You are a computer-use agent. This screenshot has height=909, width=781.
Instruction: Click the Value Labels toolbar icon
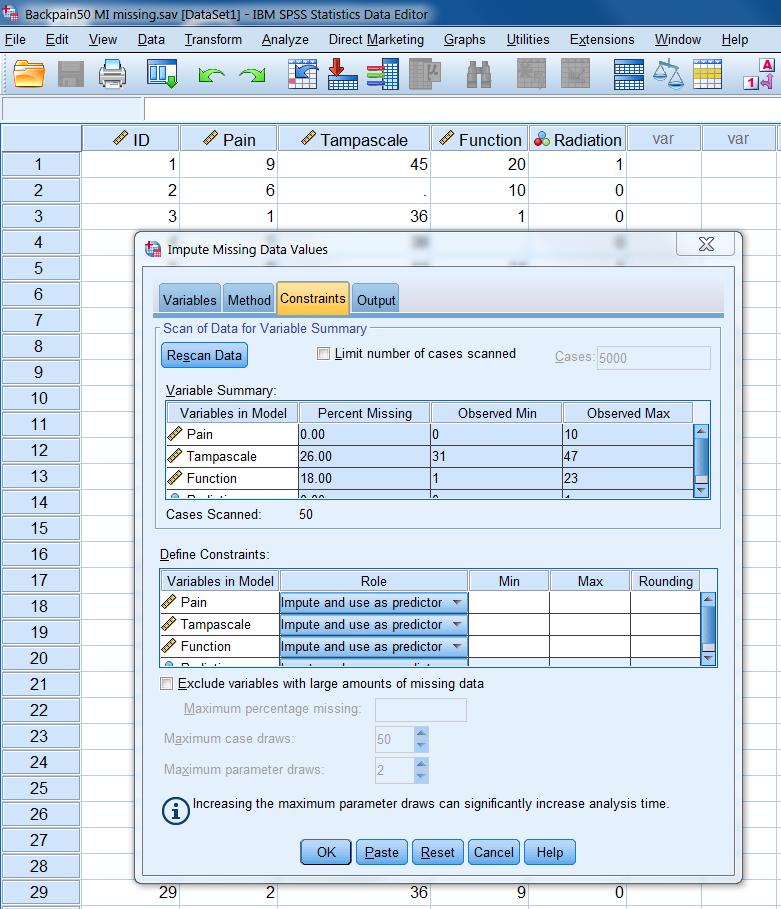click(x=763, y=74)
